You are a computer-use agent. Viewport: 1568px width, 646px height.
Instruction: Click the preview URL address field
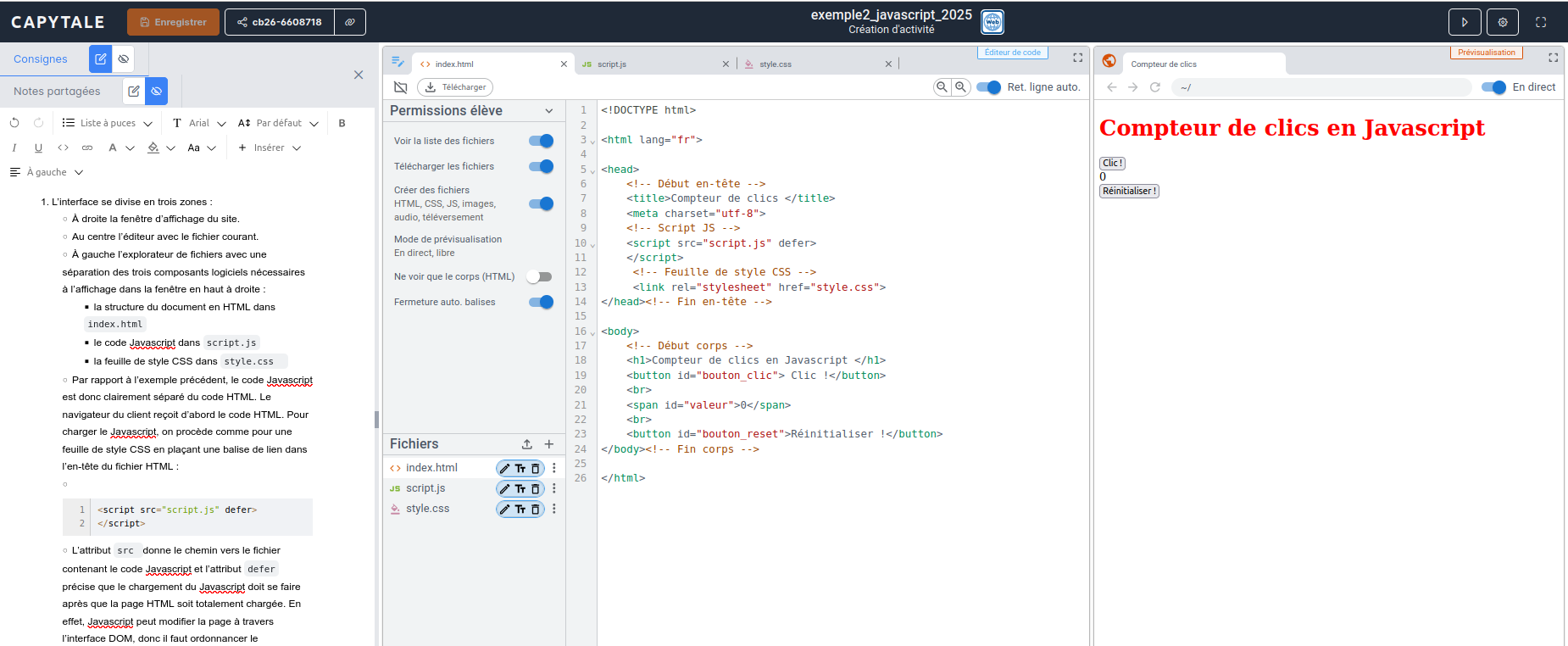[x=1321, y=87]
